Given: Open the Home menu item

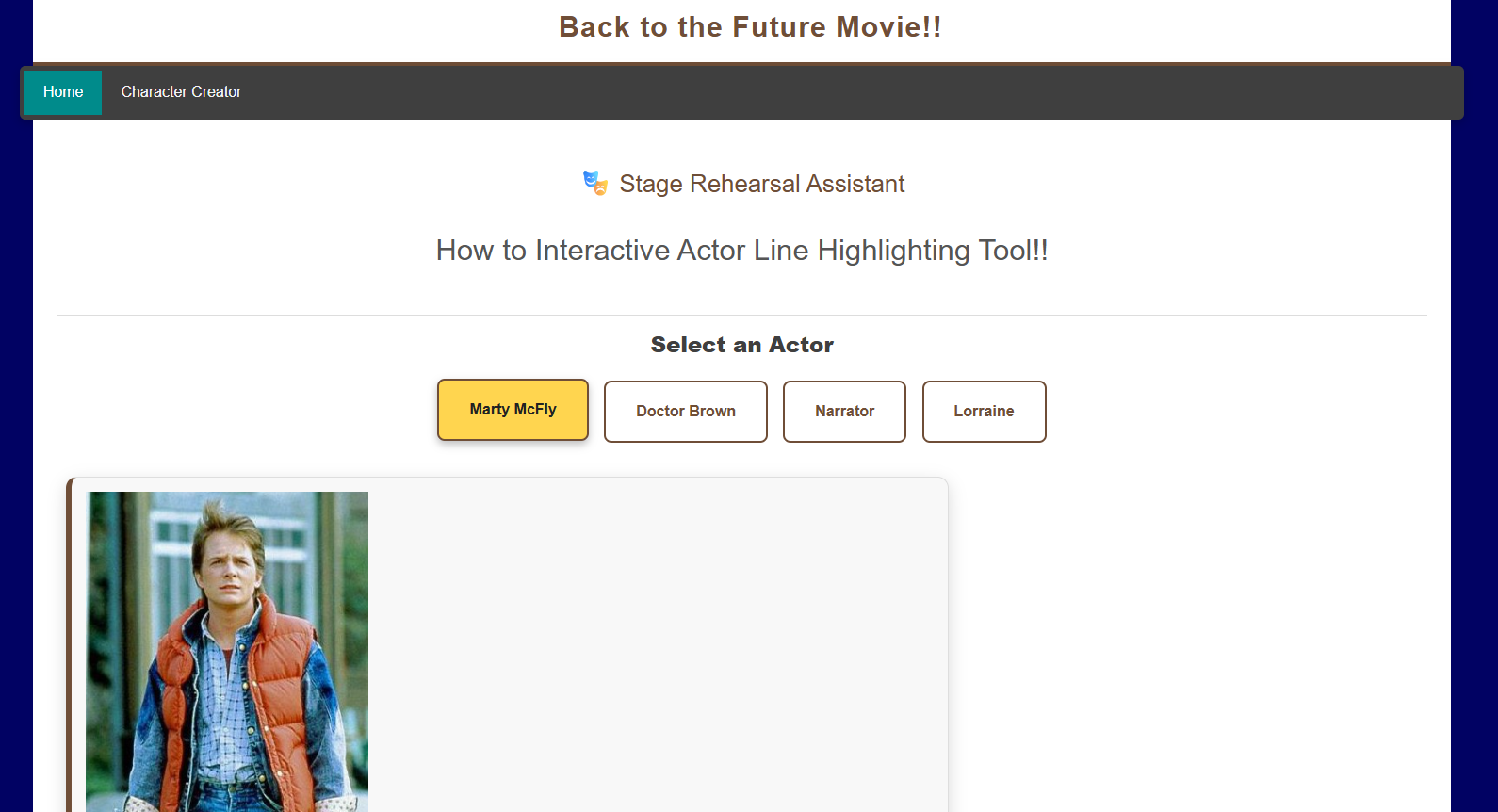Looking at the screenshot, I should click(63, 92).
